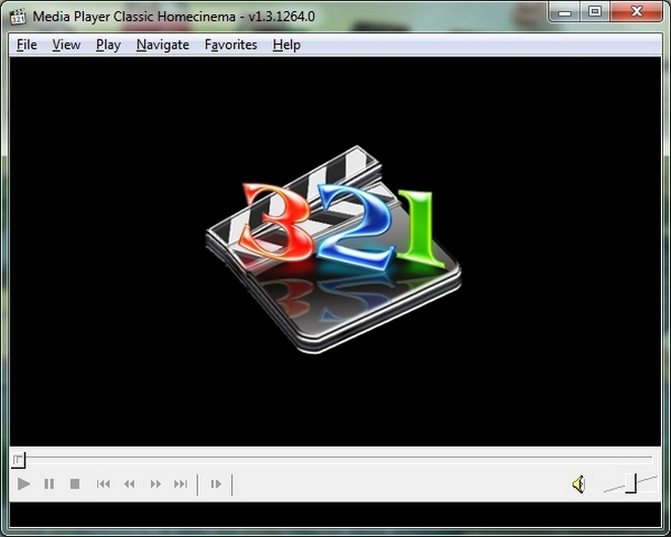Skip to the next track

181,484
